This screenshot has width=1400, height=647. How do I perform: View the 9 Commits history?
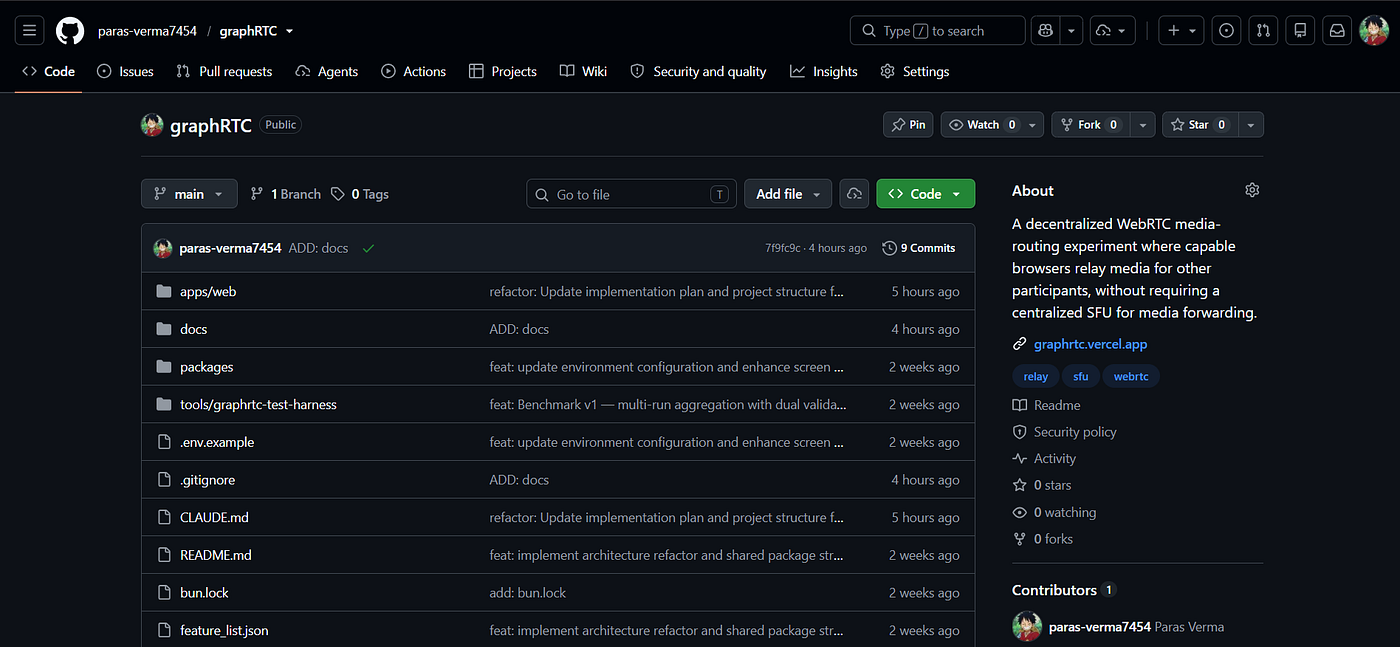click(919, 248)
